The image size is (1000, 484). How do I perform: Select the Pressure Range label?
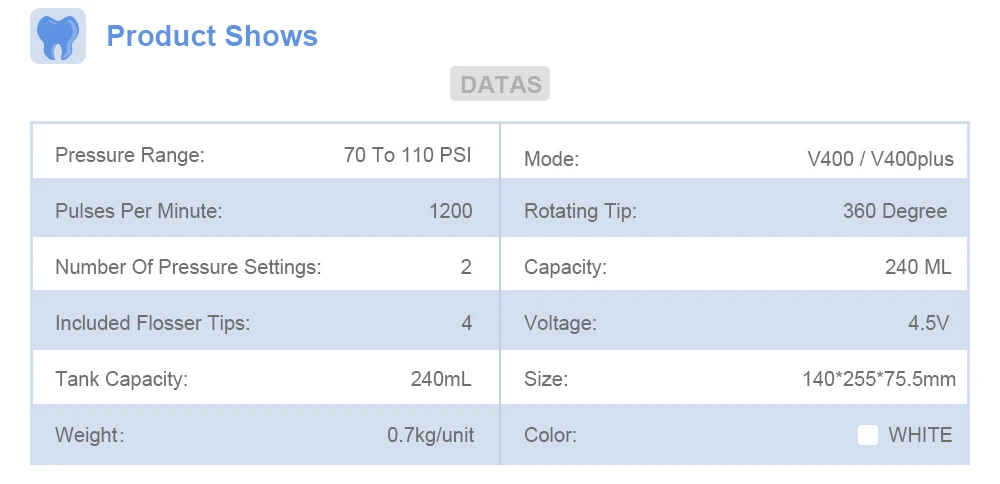point(130,155)
